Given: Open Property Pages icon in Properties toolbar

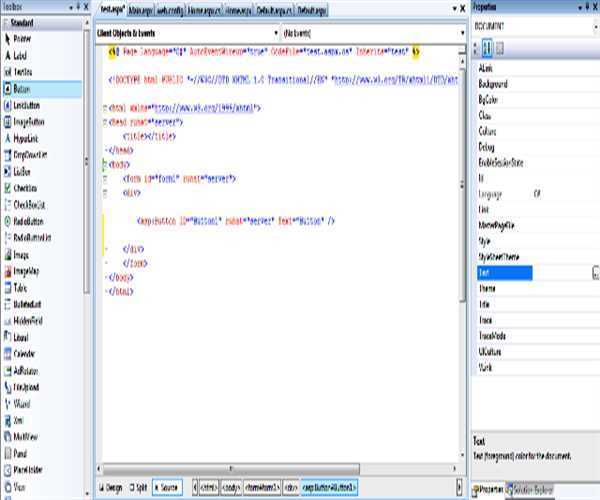Looking at the screenshot, I should click(x=499, y=49).
